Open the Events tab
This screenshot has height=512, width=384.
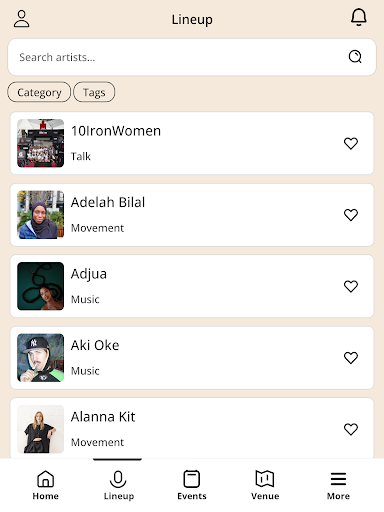click(x=192, y=485)
